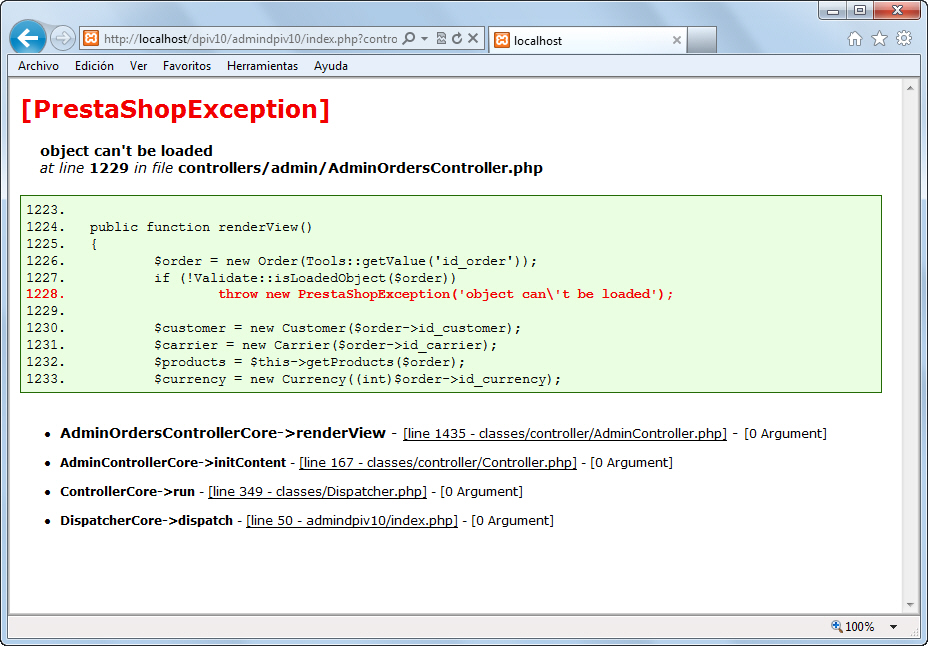The image size is (928, 646).
Task: Click the PrestaShopException heading
Action: (175, 109)
